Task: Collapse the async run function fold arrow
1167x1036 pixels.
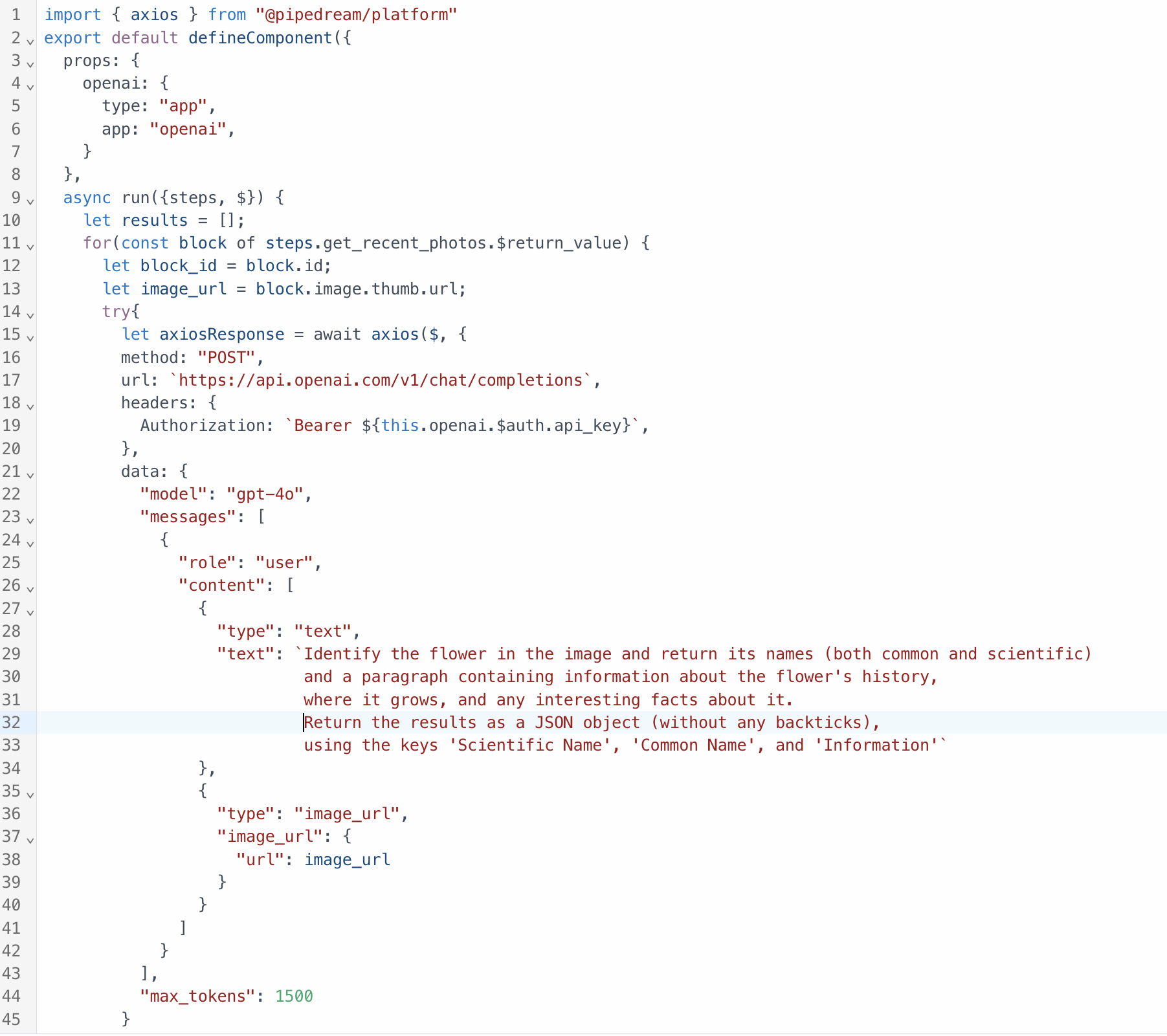Action: [30, 201]
